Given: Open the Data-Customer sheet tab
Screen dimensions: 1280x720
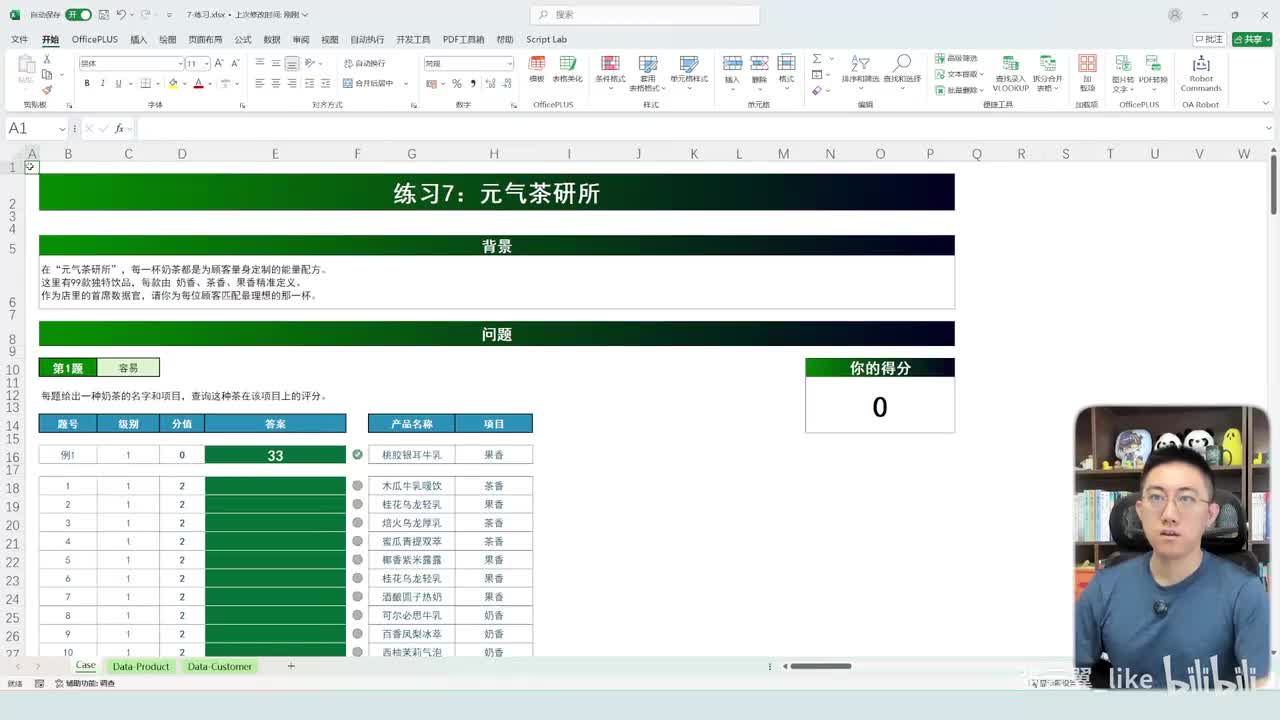Looking at the screenshot, I should click(219, 666).
